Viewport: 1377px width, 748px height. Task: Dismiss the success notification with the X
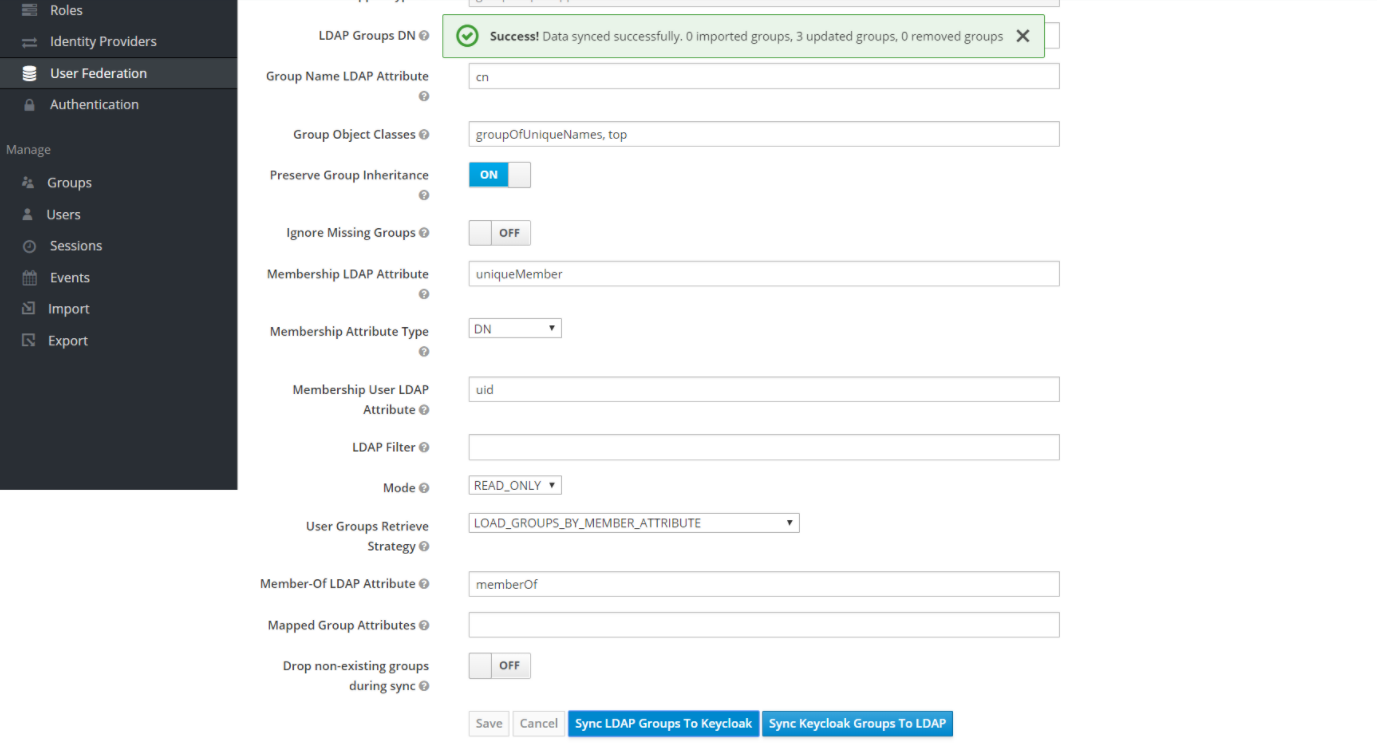tap(1022, 36)
